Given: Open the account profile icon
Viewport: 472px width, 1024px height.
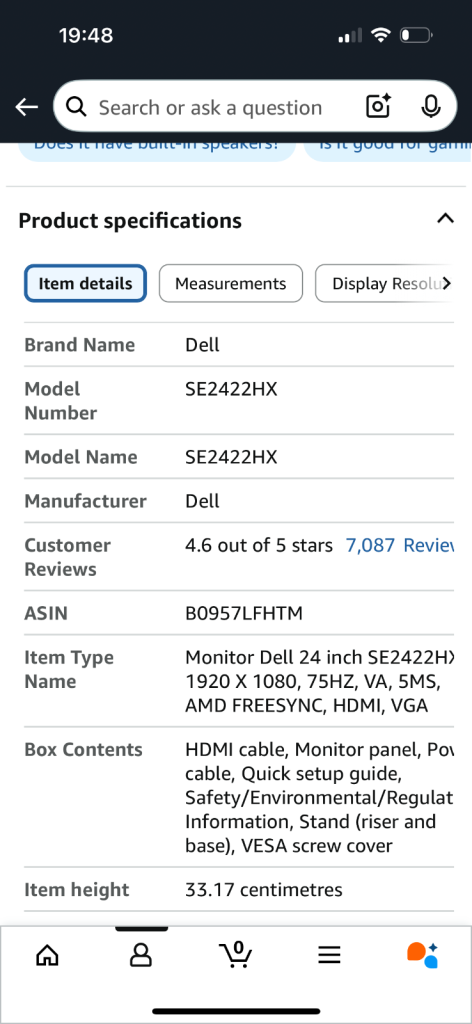Looking at the screenshot, I should click(x=140, y=955).
